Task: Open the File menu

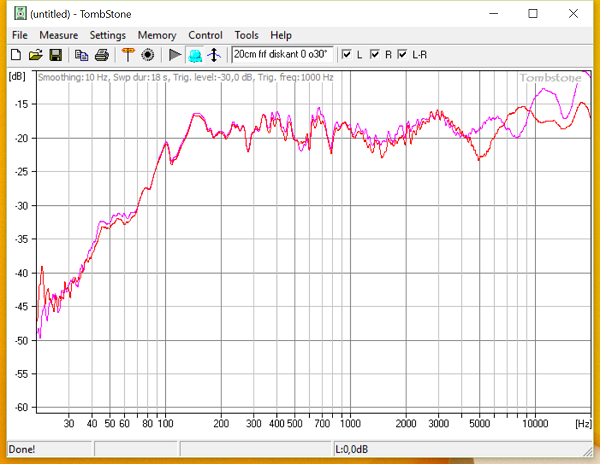Action: tap(20, 35)
